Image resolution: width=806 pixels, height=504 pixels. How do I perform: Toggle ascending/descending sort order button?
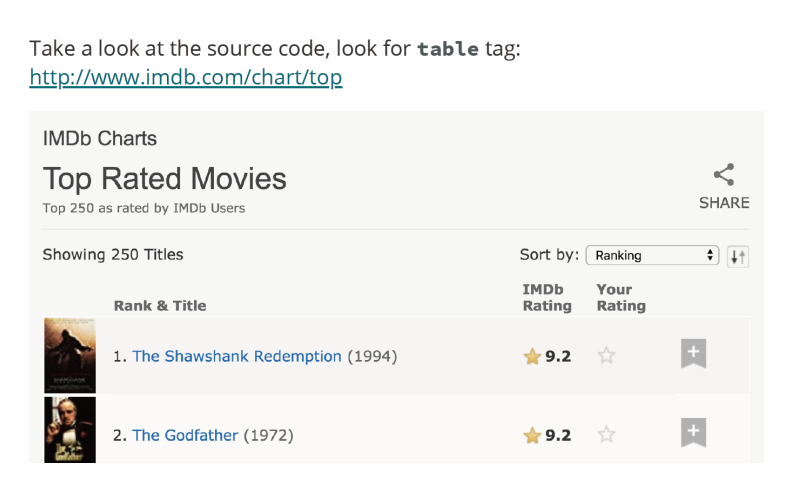738,256
